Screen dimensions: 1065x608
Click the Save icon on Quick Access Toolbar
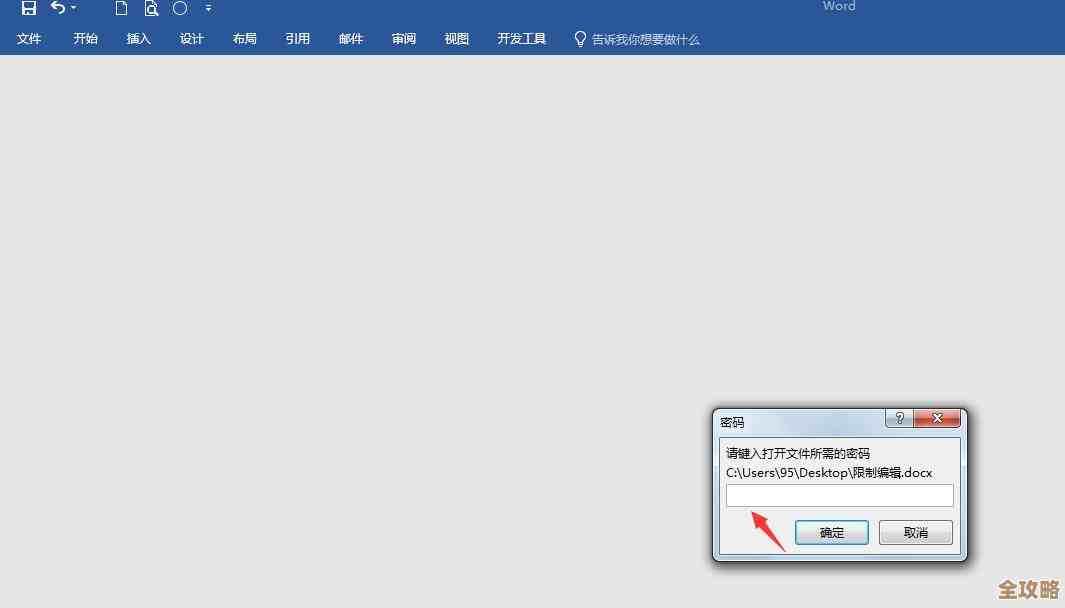28,8
